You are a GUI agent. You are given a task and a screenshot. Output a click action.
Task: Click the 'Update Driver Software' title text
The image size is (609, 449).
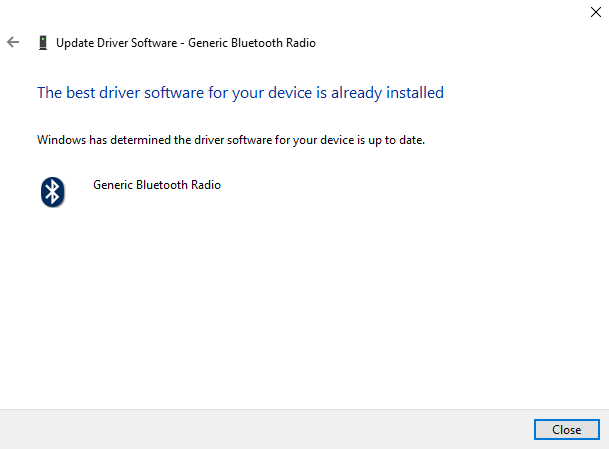coord(186,43)
